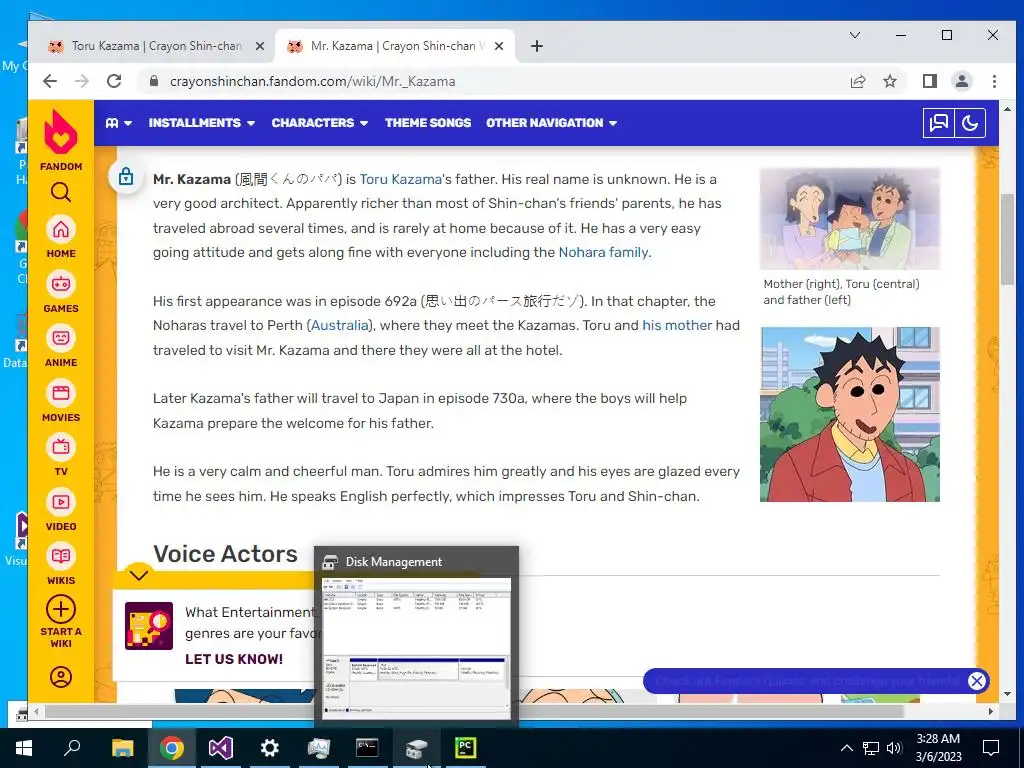Close the Mr. Kazama tab
The width and height of the screenshot is (1024, 768).
[499, 46]
